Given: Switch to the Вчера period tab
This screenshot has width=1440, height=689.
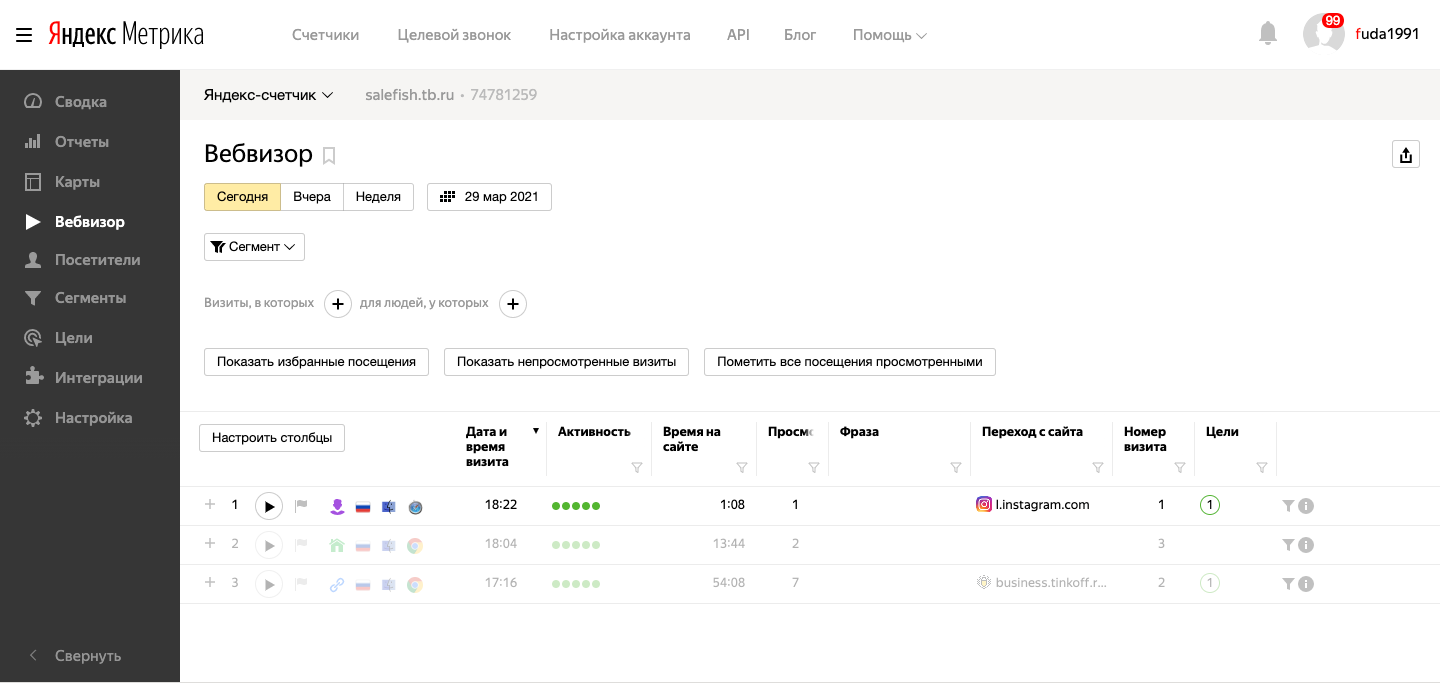Looking at the screenshot, I should (312, 197).
